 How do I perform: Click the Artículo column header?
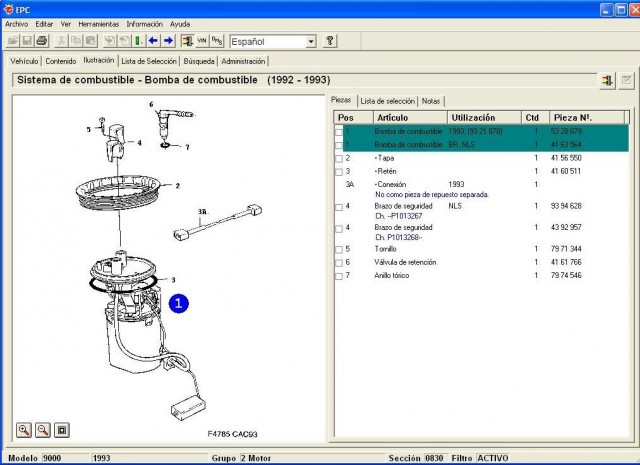coord(410,118)
